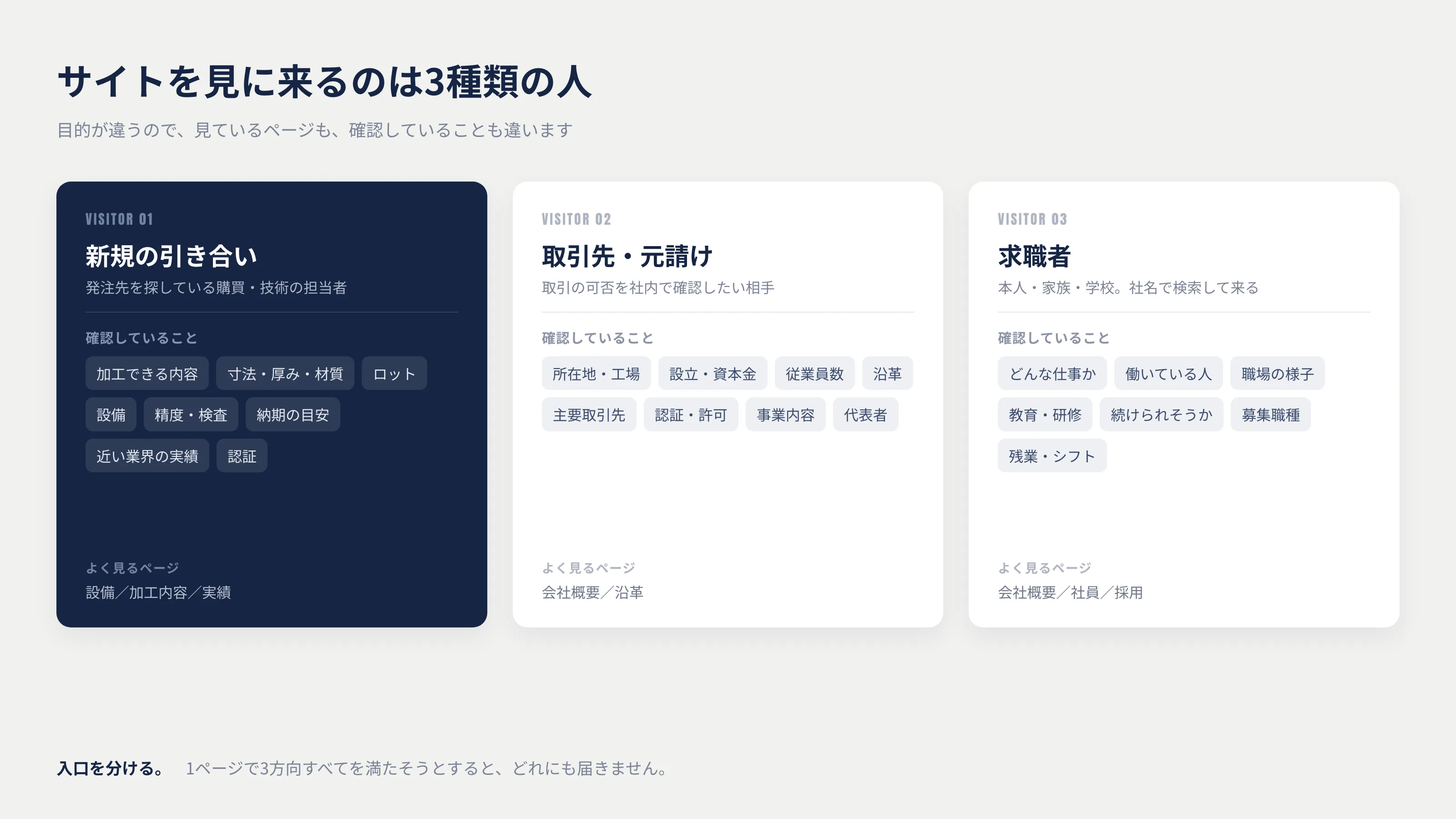Image resolution: width=1456 pixels, height=819 pixels.
Task: Click the description 取引の可否を社内で確認したい相手
Action: [x=658, y=288]
